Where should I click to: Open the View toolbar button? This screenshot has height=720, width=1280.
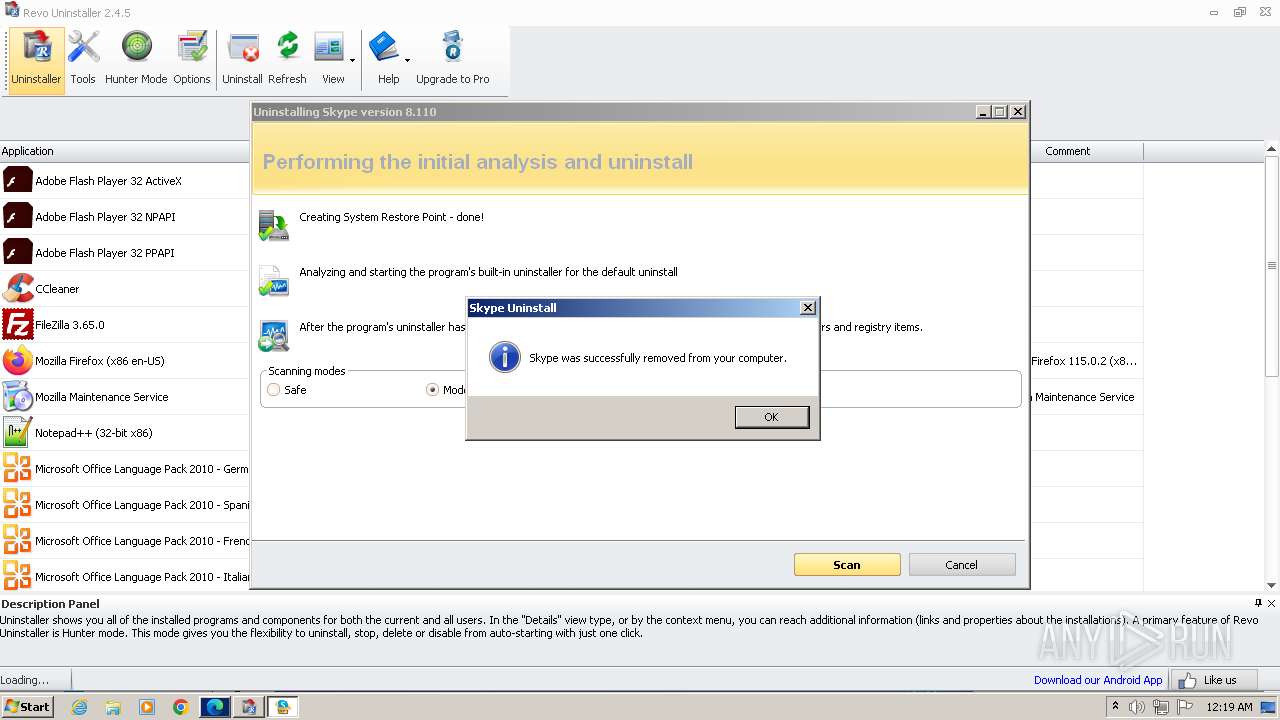pyautogui.click(x=330, y=60)
